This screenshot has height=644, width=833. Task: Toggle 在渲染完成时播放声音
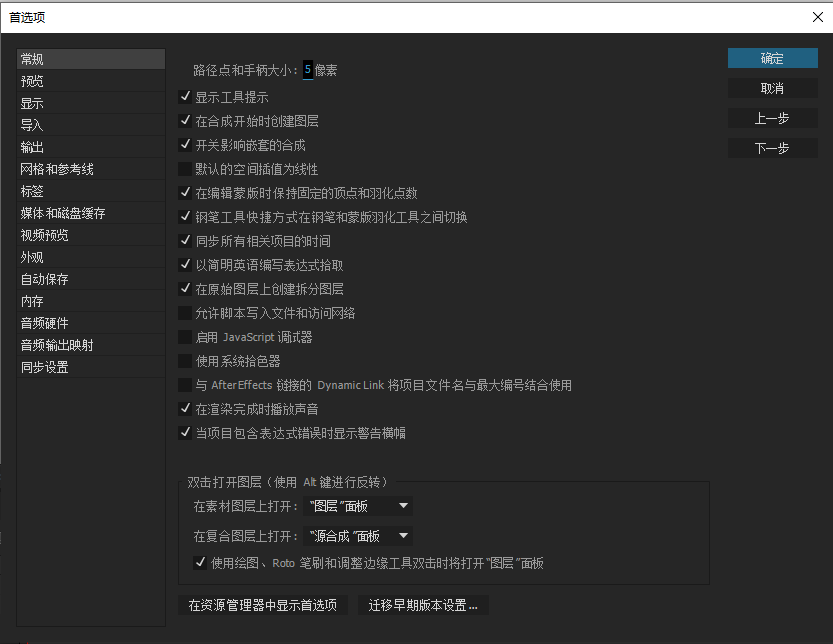[185, 409]
